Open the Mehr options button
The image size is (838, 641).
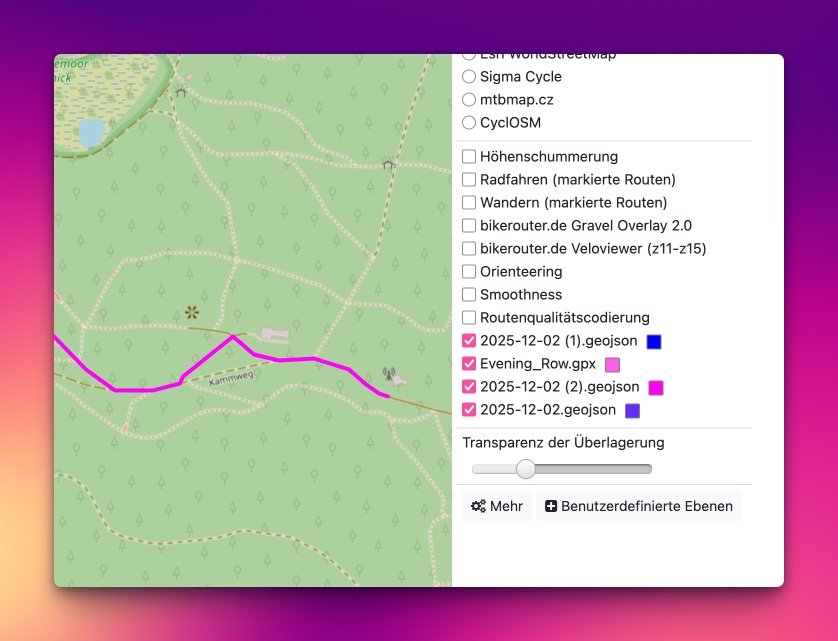point(497,506)
